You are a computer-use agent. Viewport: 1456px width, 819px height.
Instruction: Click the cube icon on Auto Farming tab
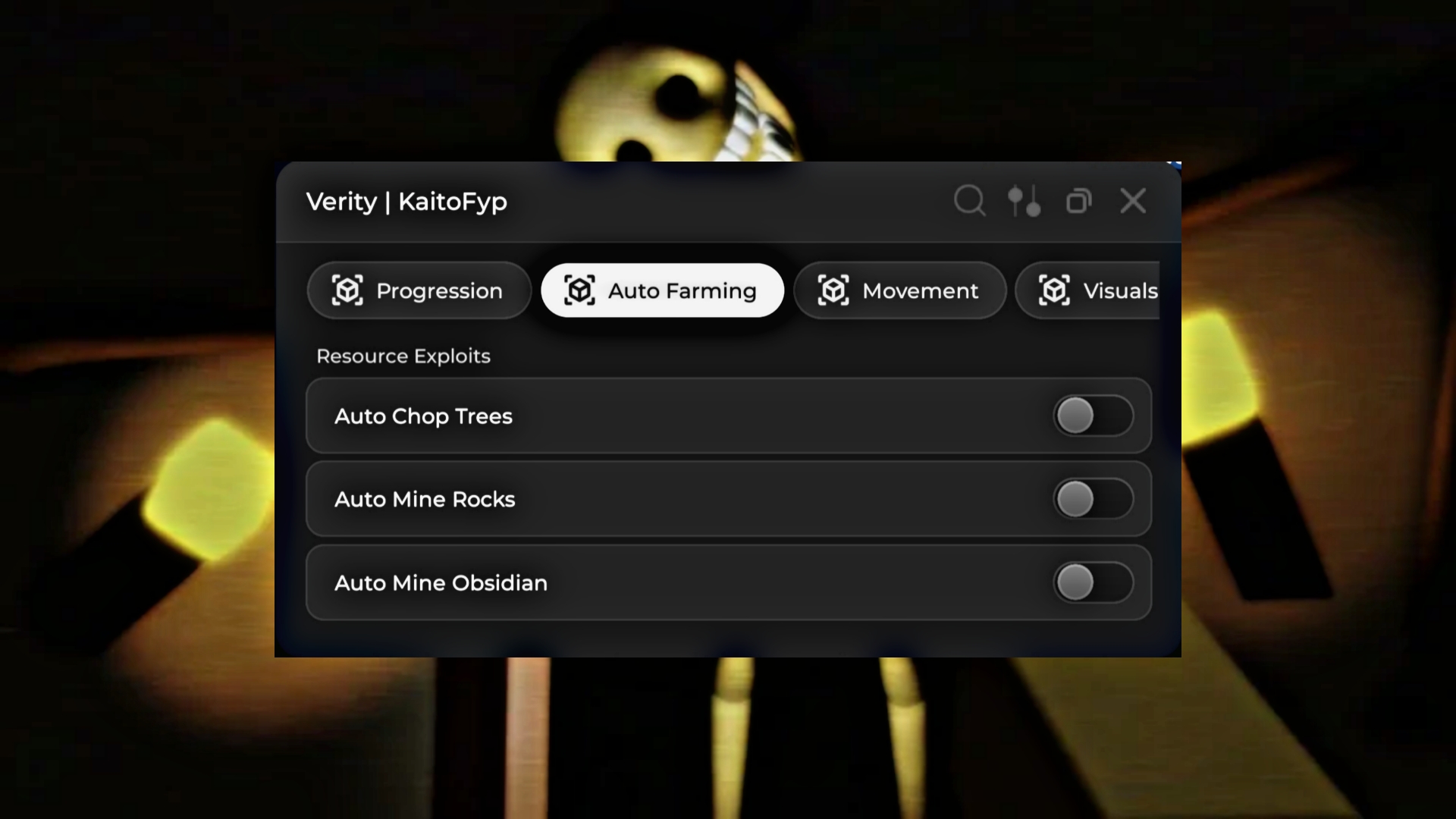[579, 290]
